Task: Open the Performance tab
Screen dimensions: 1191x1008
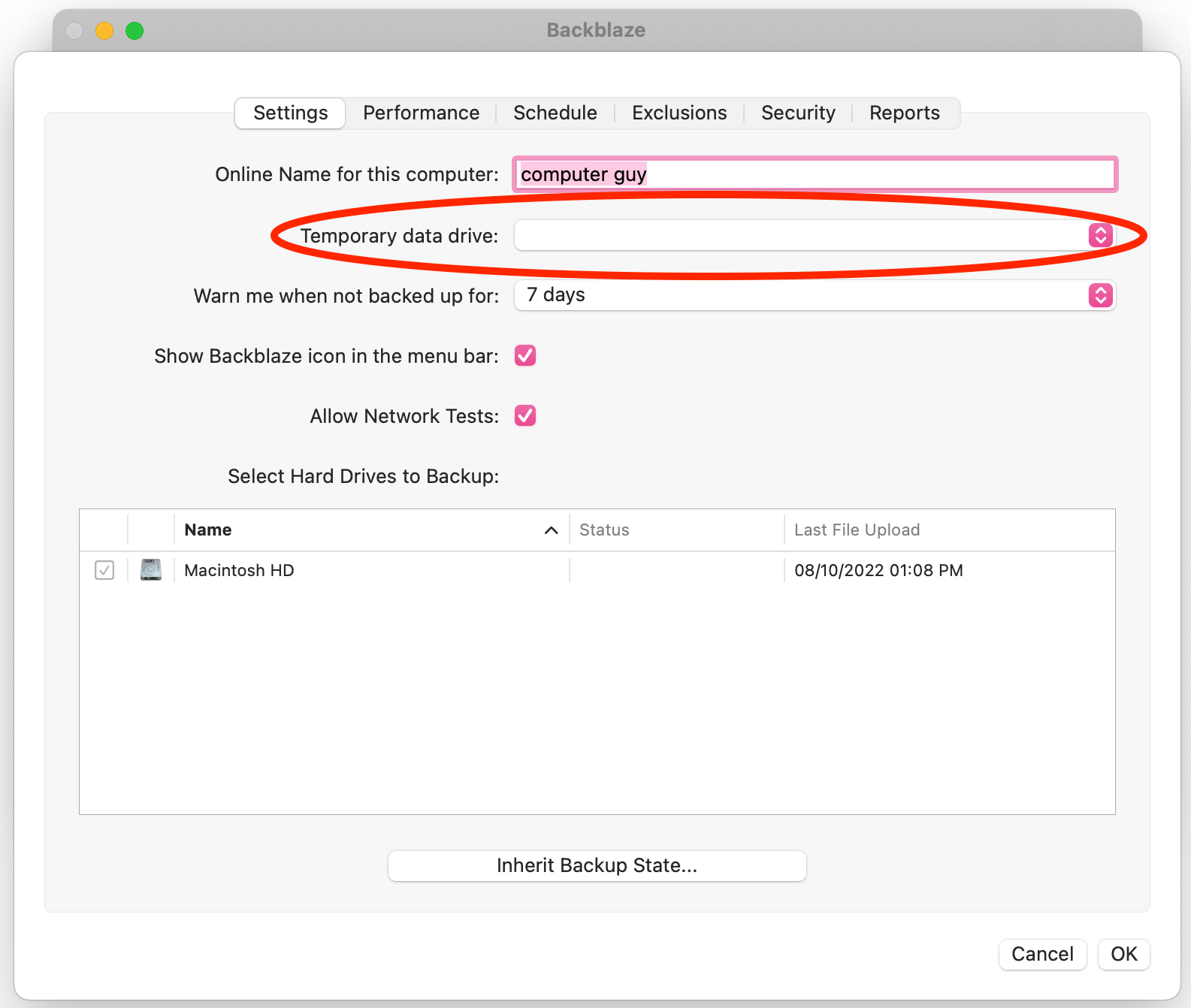Action: tap(421, 113)
